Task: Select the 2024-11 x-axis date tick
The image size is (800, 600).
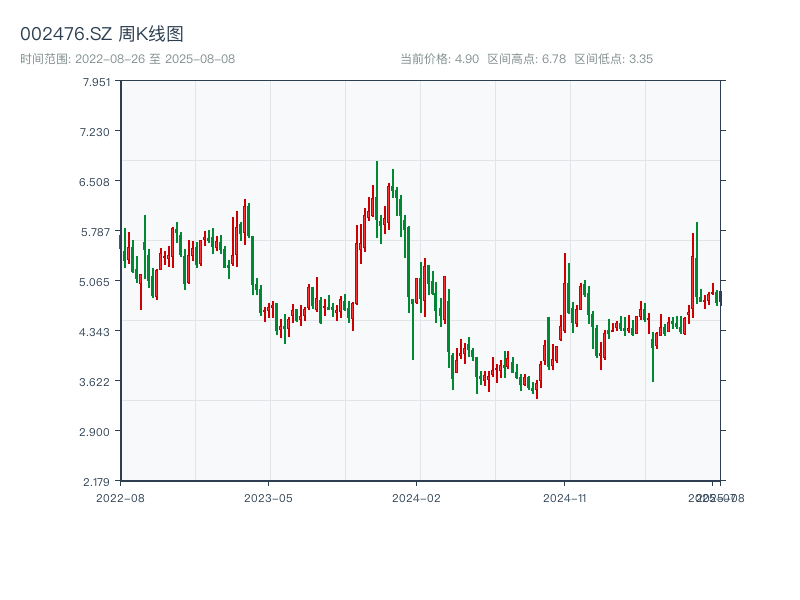Action: (565, 496)
